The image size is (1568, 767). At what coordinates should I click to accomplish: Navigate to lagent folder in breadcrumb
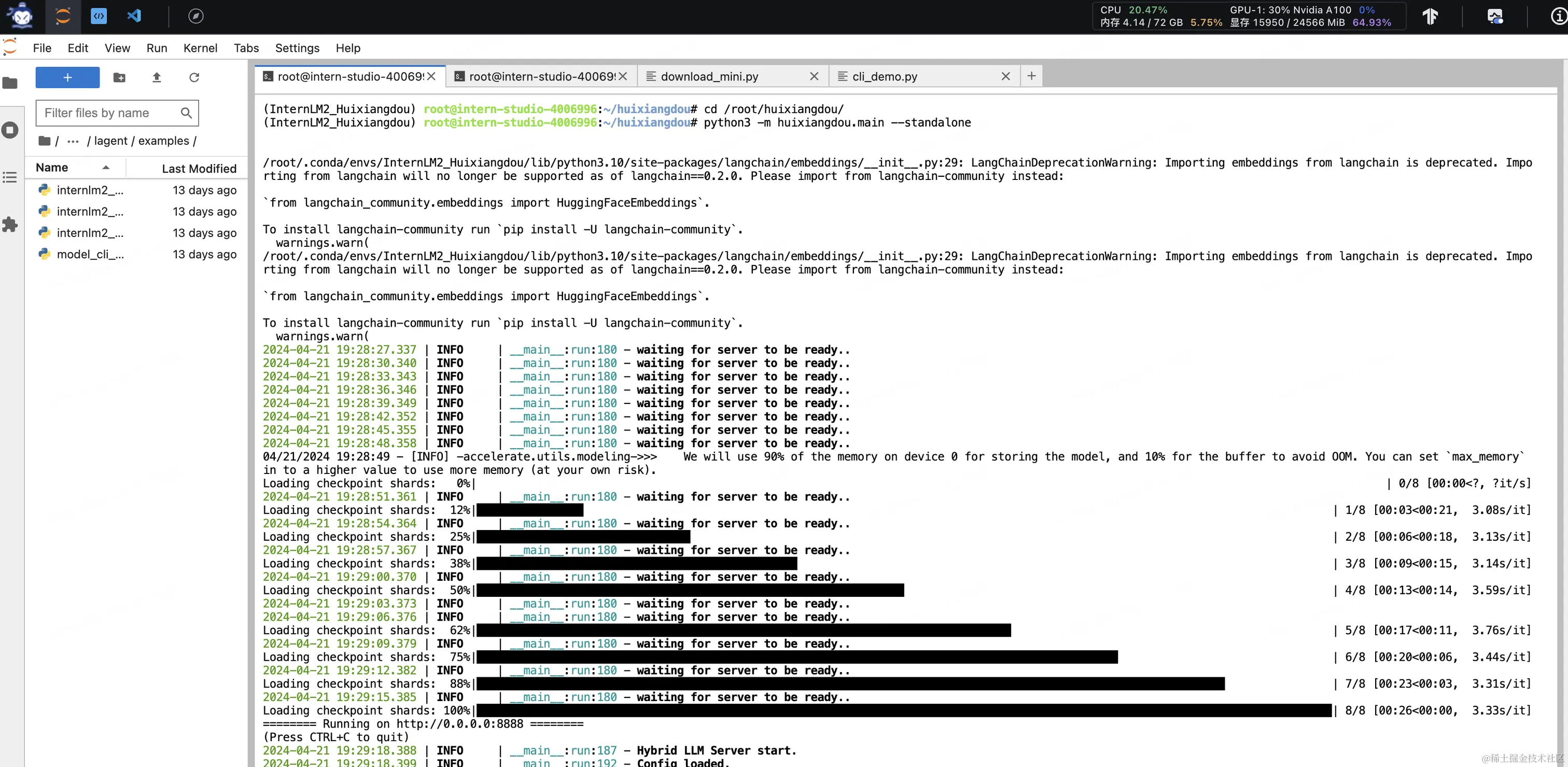point(110,141)
